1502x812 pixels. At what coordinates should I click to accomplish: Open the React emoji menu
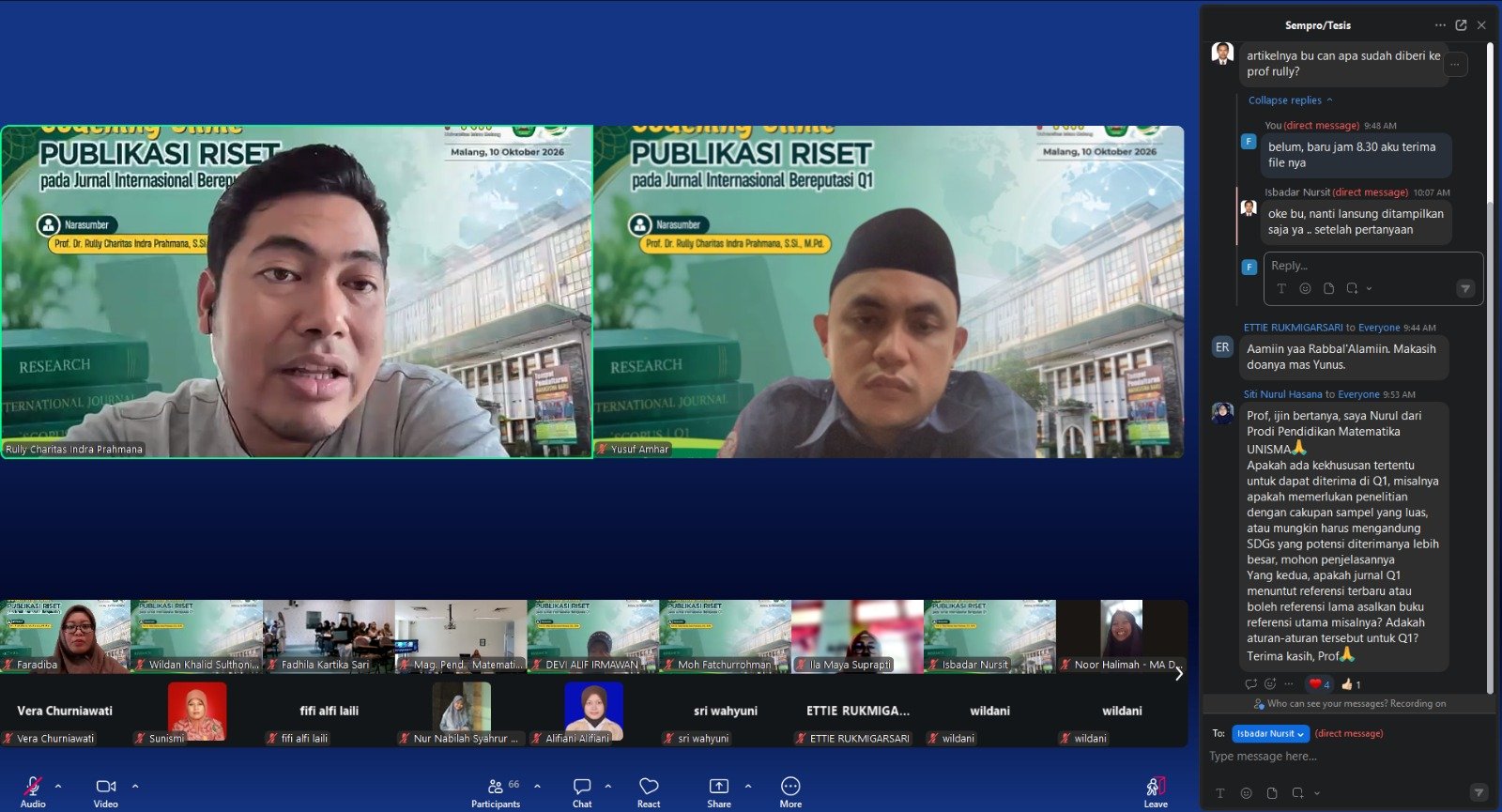[x=649, y=791]
